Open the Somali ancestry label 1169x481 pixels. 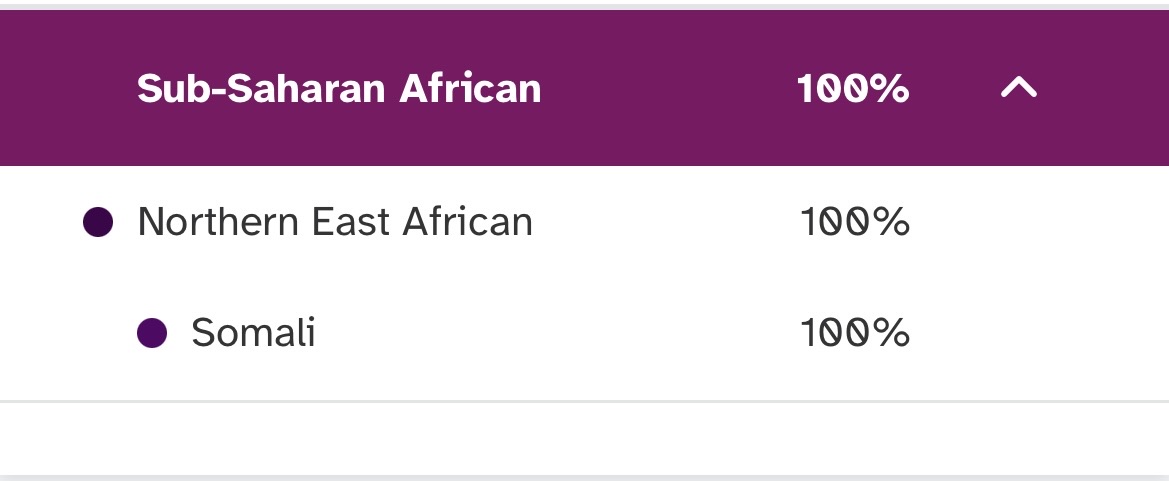point(253,332)
